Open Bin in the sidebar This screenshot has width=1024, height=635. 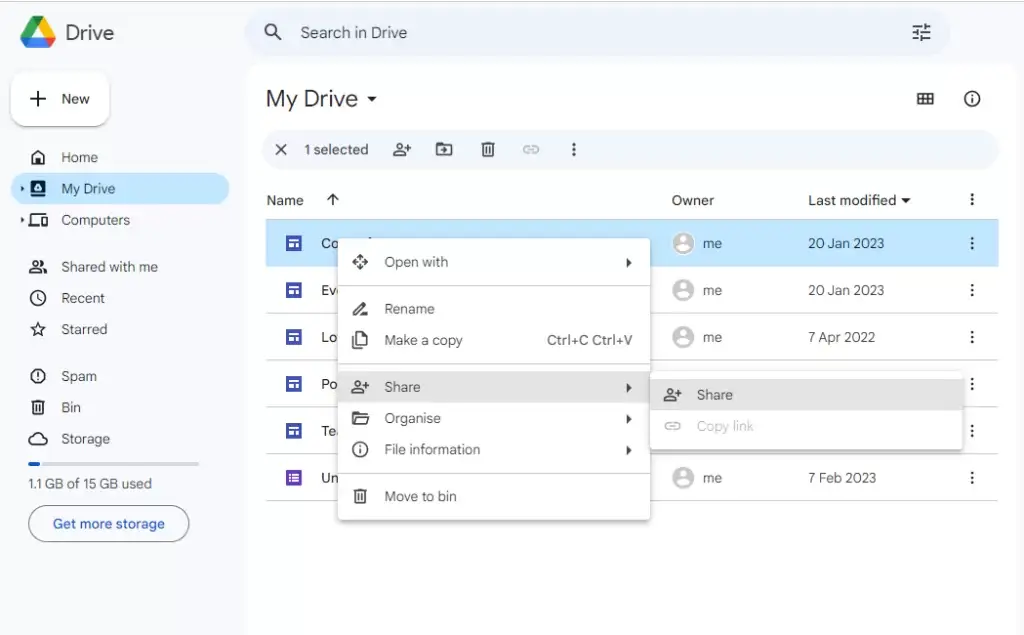[120, 408]
